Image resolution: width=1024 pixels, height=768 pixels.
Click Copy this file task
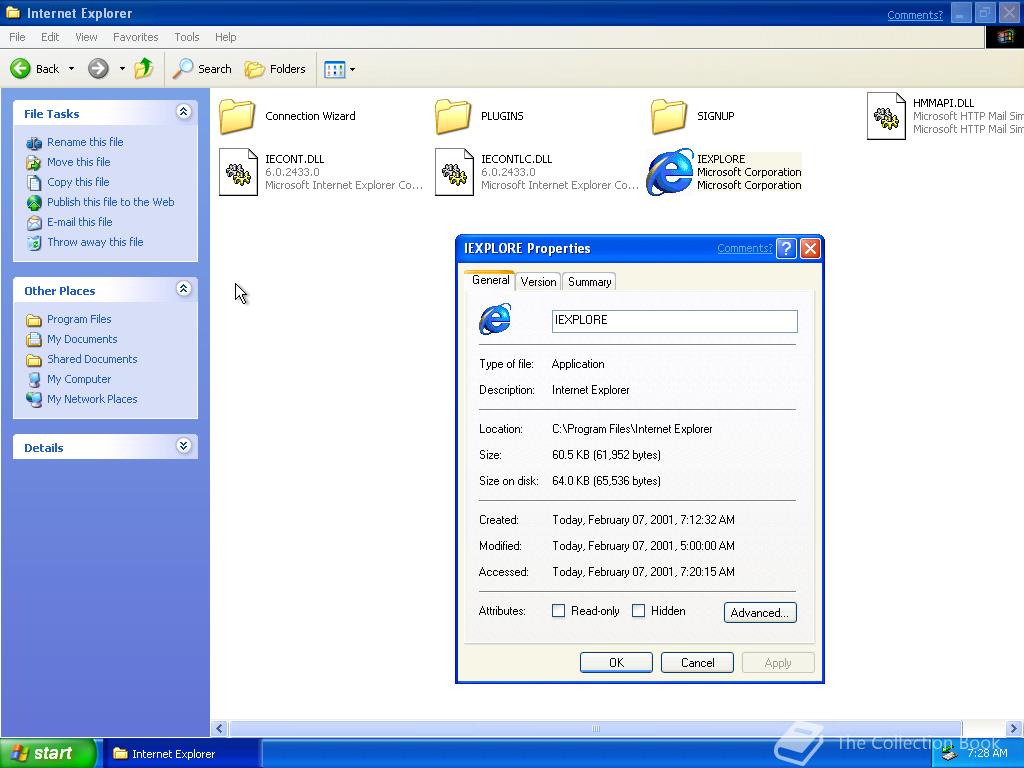point(78,182)
